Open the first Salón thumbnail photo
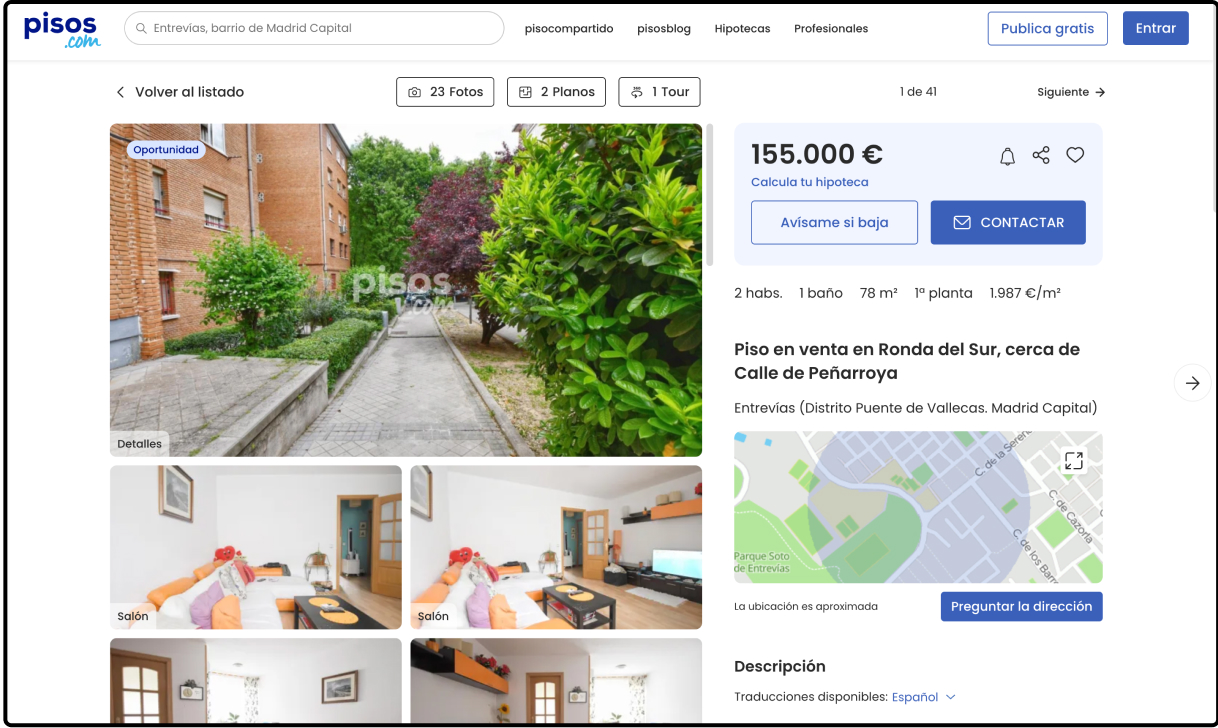 256,547
